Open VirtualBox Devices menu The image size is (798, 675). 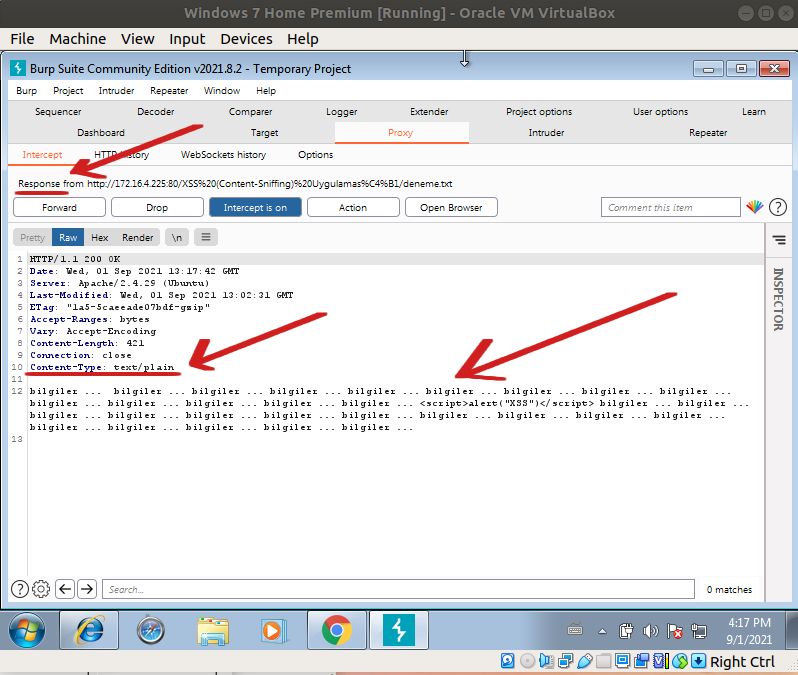(x=246, y=39)
